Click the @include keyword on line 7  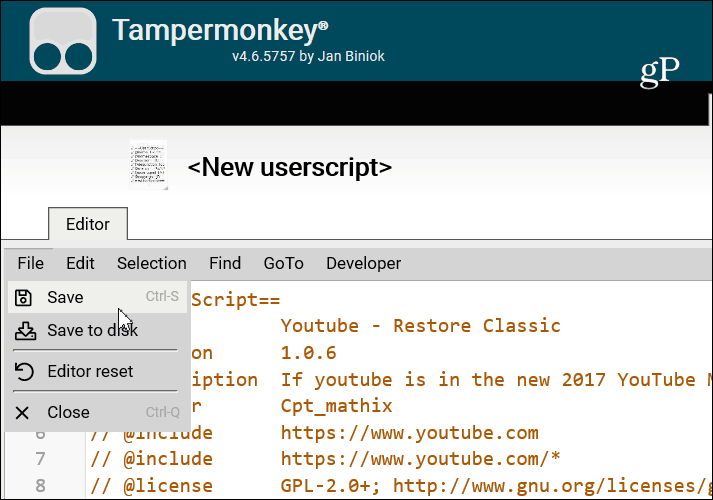tap(168, 459)
